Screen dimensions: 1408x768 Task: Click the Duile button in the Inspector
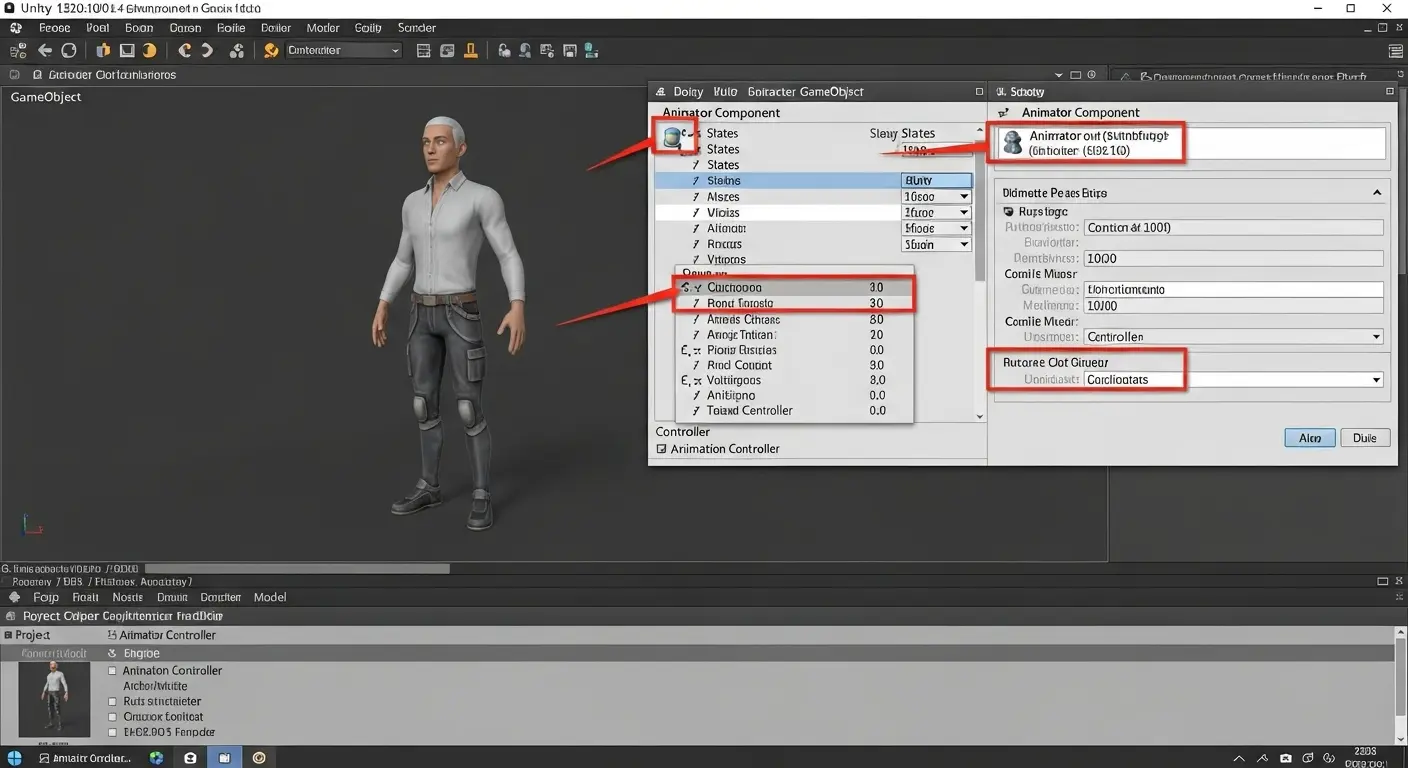tap(1364, 437)
